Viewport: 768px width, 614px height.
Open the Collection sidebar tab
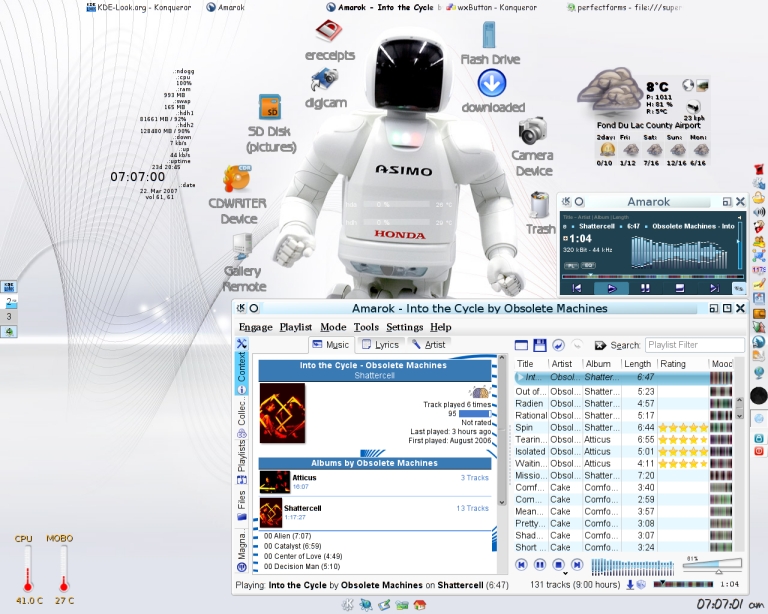tap(241, 418)
